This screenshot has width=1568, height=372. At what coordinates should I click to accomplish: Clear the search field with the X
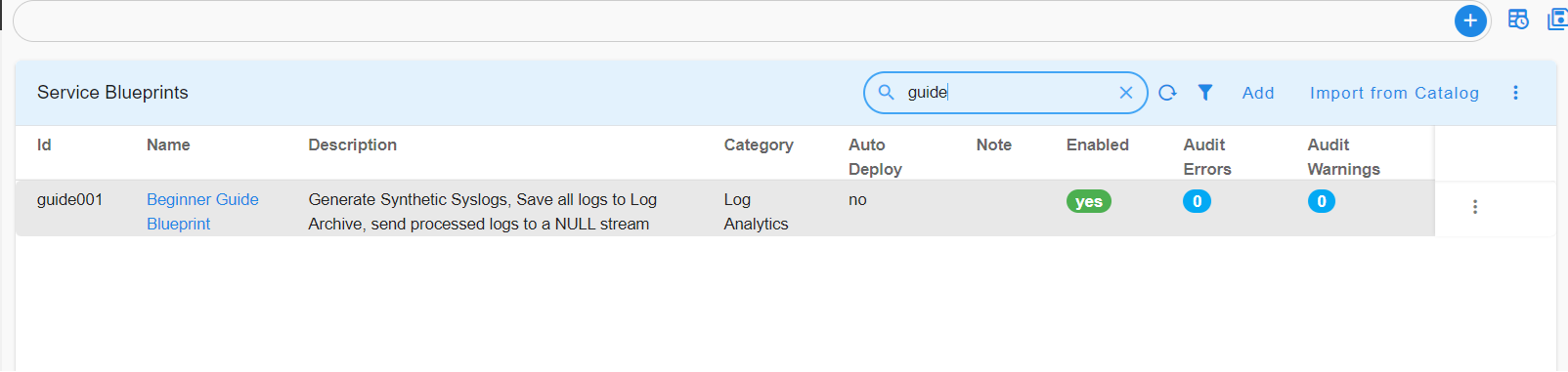click(x=1126, y=93)
